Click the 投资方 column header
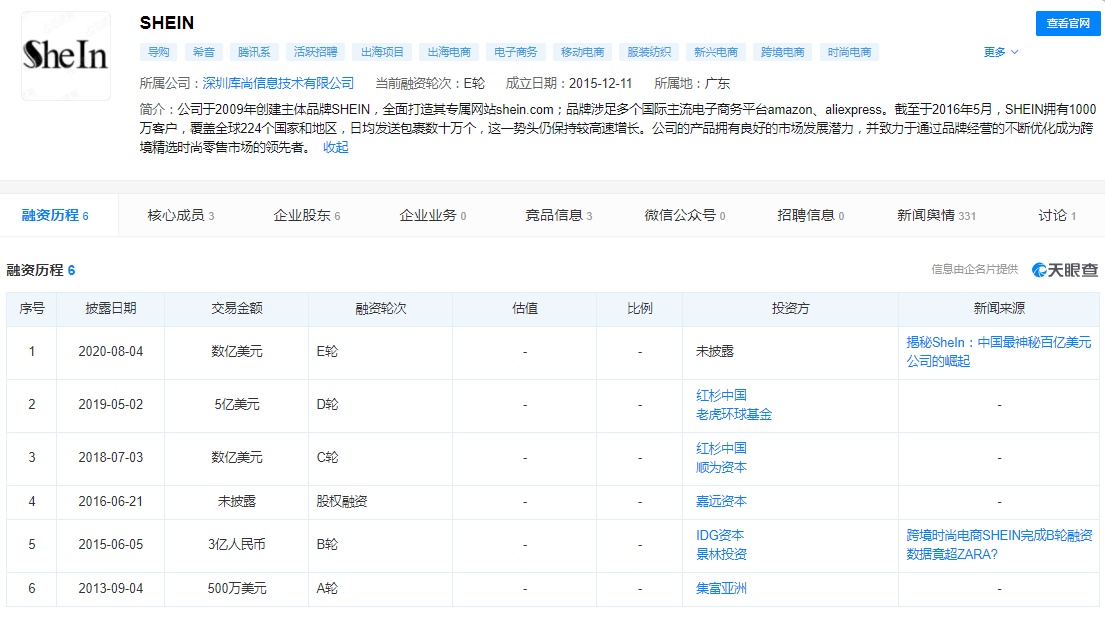 coord(791,308)
